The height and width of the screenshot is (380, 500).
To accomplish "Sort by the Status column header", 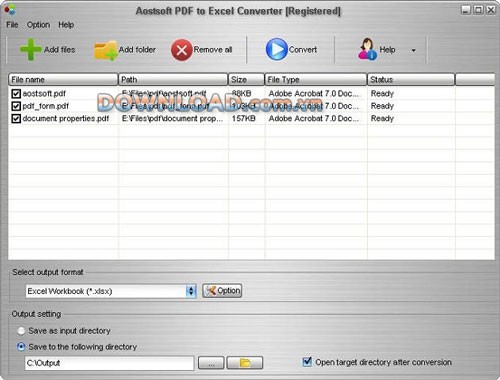I will point(411,80).
